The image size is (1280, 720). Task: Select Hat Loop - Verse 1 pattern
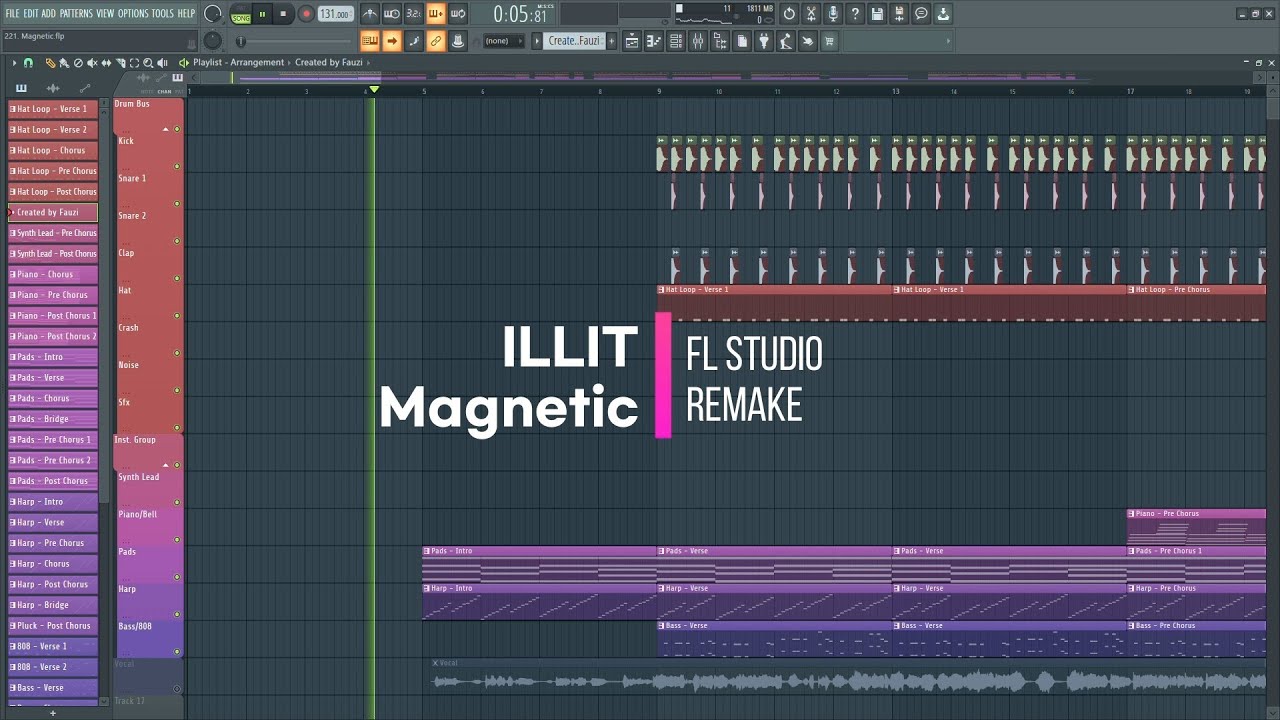coord(53,109)
